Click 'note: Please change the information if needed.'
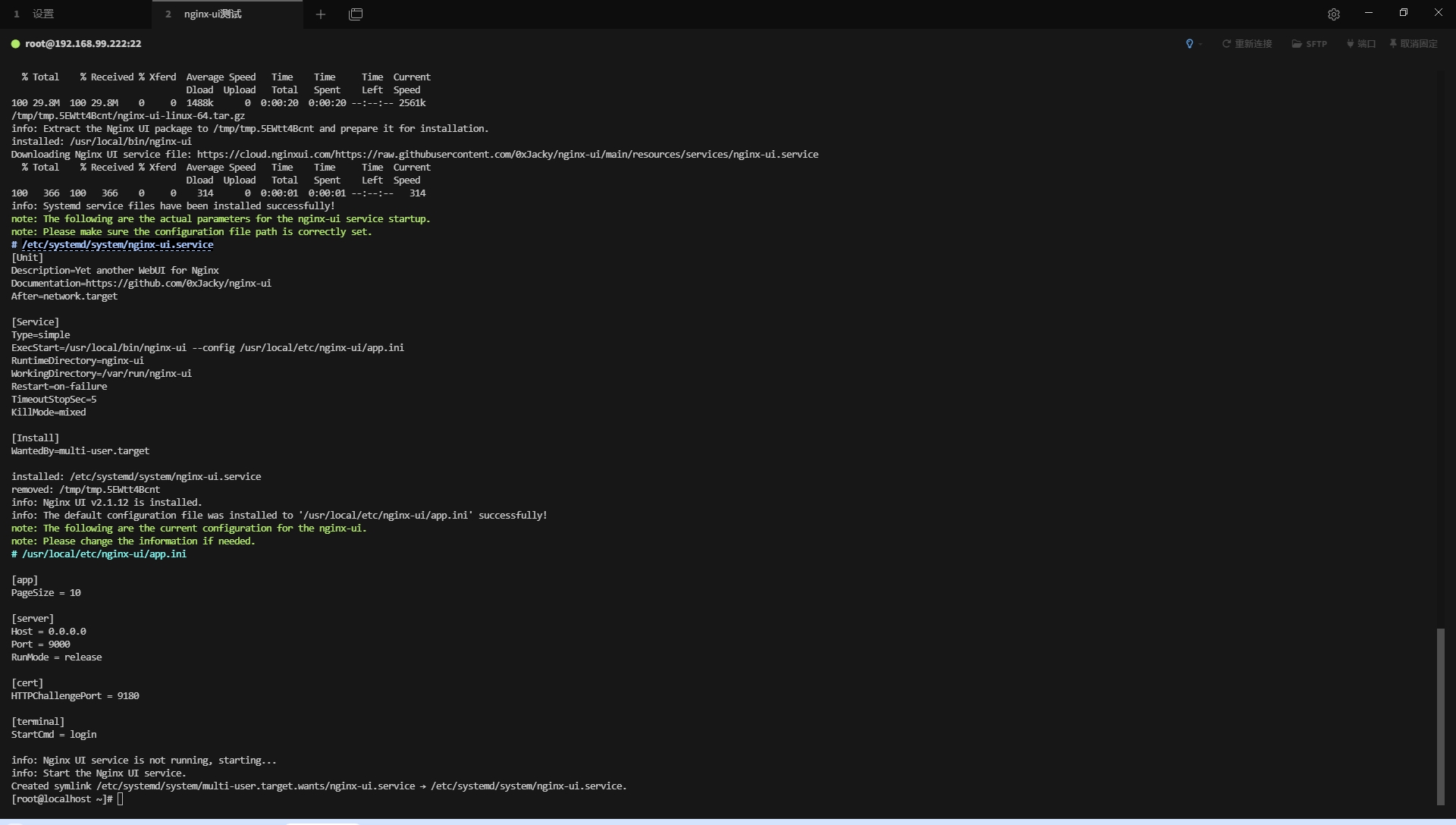1456x825 pixels. [x=133, y=541]
